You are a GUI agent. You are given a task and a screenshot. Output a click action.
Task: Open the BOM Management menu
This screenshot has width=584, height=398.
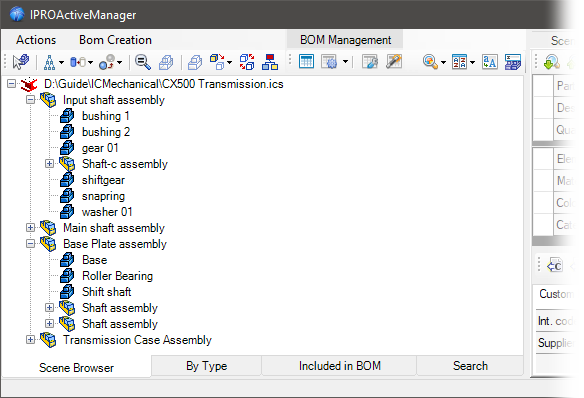click(345, 40)
